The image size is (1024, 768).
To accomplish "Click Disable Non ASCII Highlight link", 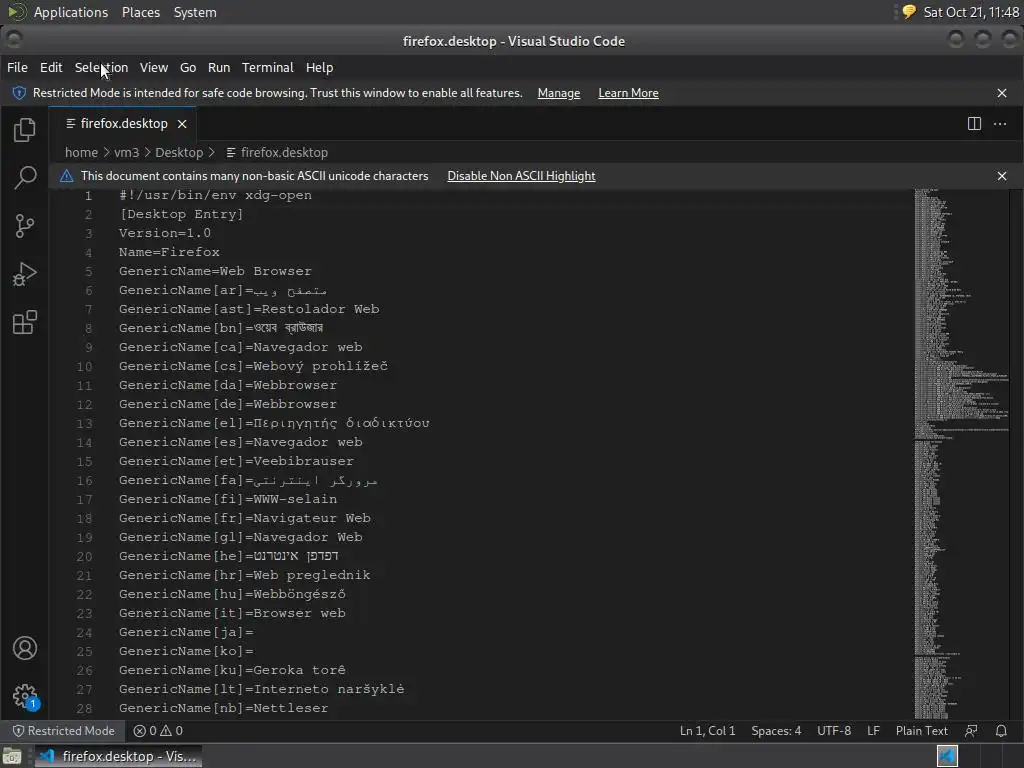I will 521,176.
